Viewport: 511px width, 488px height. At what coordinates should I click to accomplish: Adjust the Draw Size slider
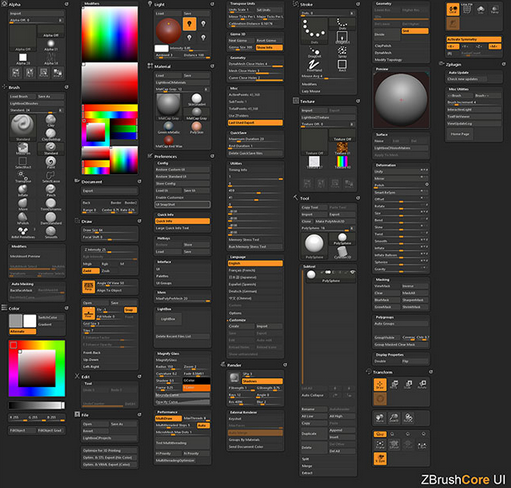click(x=109, y=230)
